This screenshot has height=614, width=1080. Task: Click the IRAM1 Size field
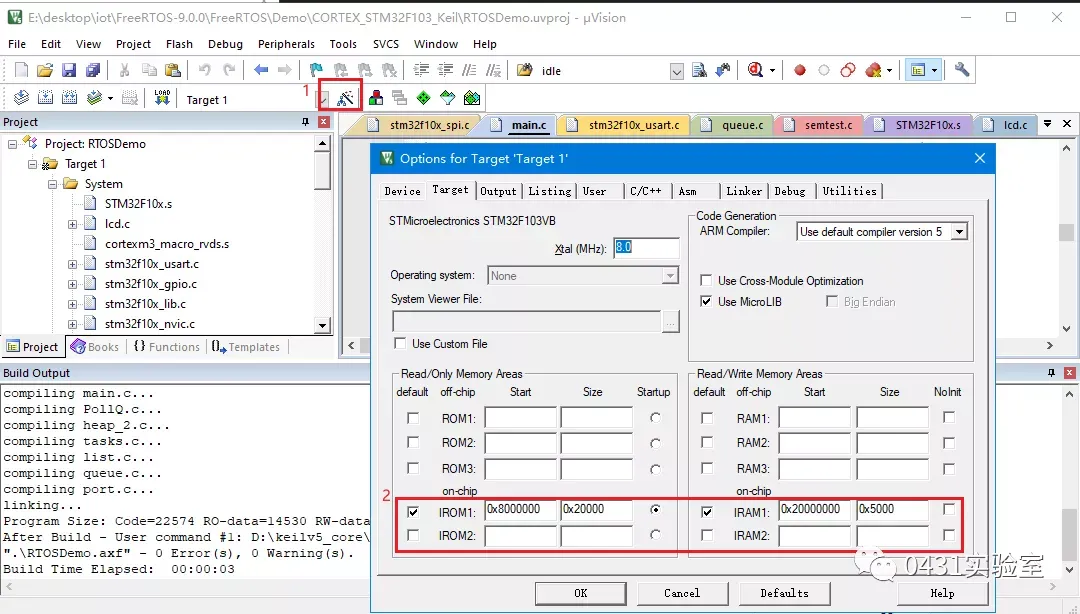pyautogui.click(x=892, y=510)
